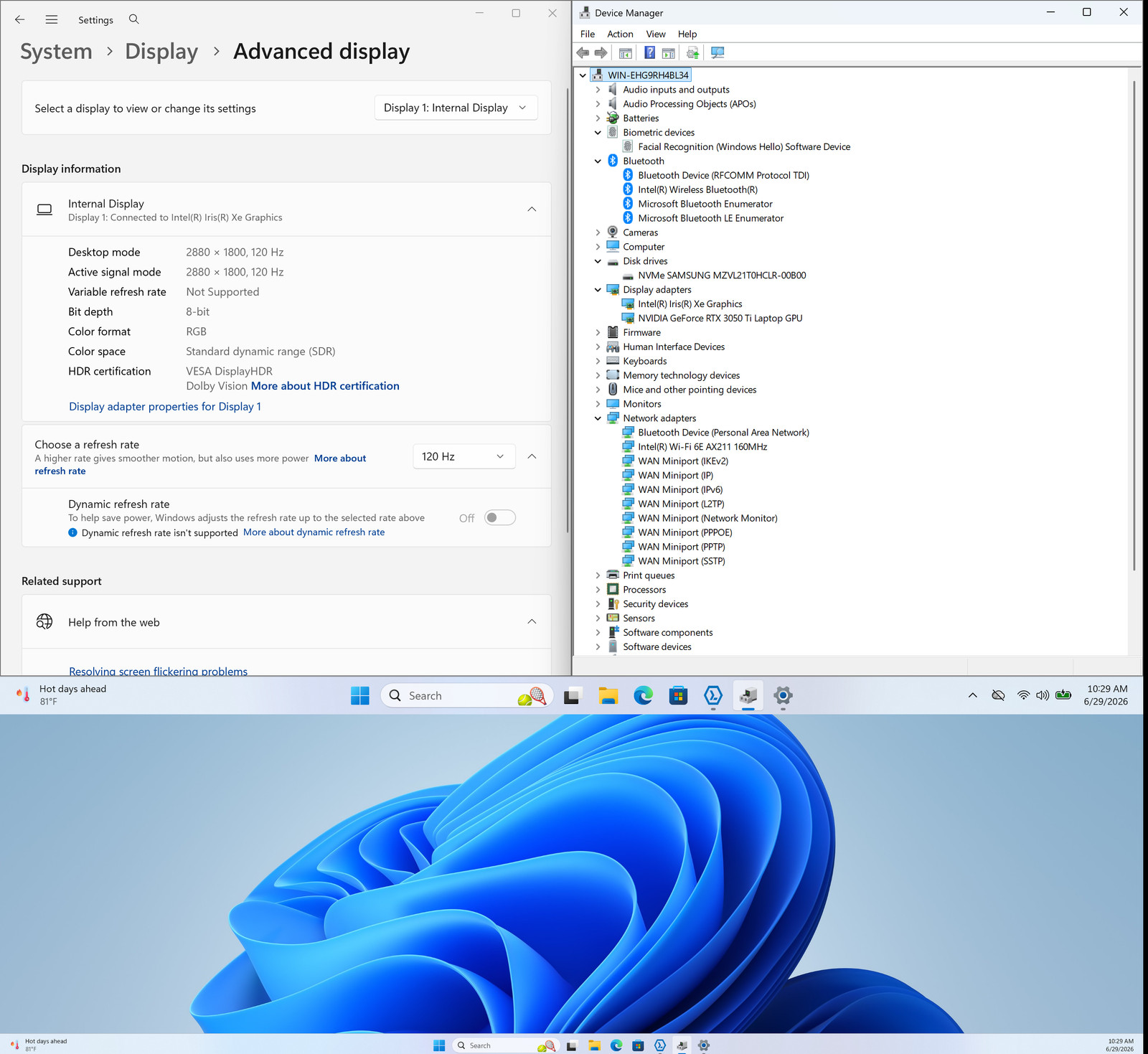Select NVIDIA GeForce RTX 3050 Ti Laptop GPU
Viewport: 1148px width, 1054px height.
coord(720,318)
